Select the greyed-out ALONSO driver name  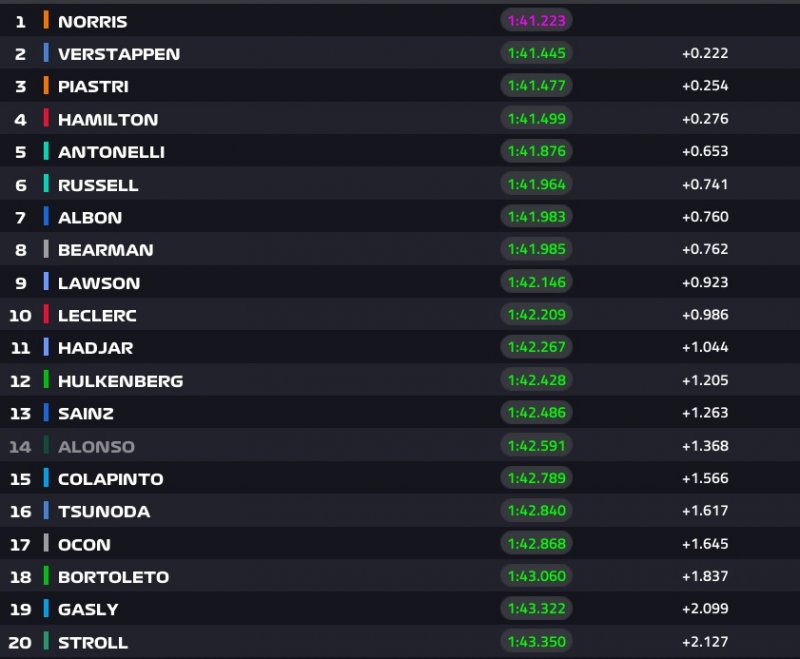click(96, 446)
